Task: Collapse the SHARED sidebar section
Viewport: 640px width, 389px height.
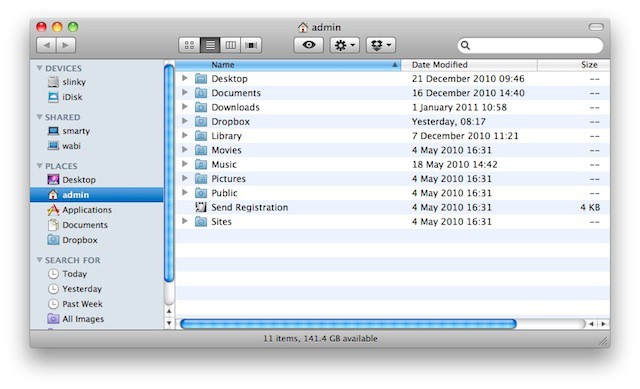Action: click(39, 117)
